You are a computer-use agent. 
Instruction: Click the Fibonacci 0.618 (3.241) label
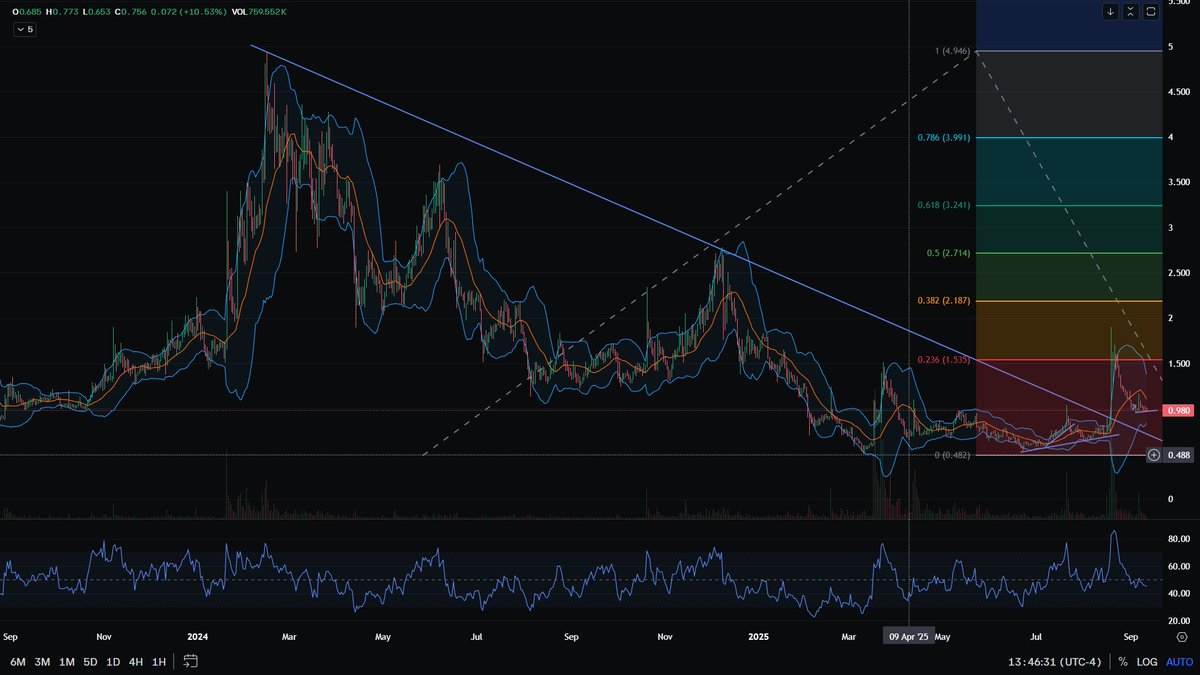(944, 205)
